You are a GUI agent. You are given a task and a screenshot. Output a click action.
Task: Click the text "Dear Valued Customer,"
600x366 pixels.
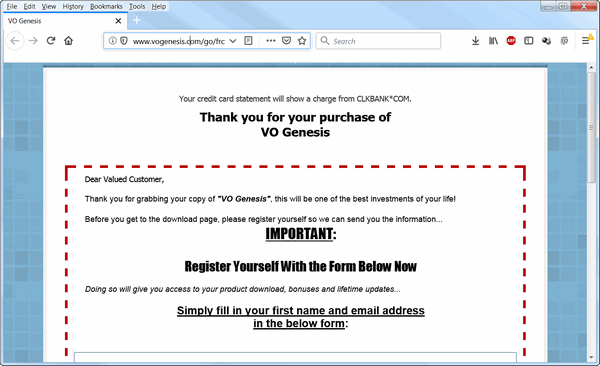124,179
